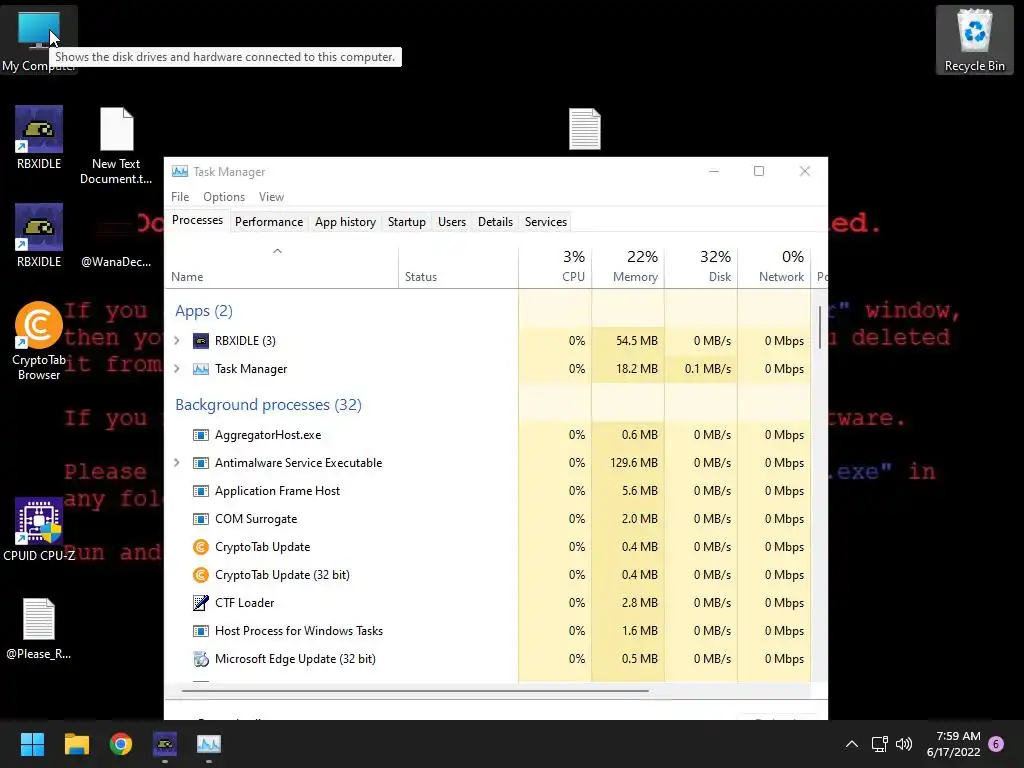Click the 0.1 MB/s disk value
The image size is (1024, 768).
(x=708, y=369)
